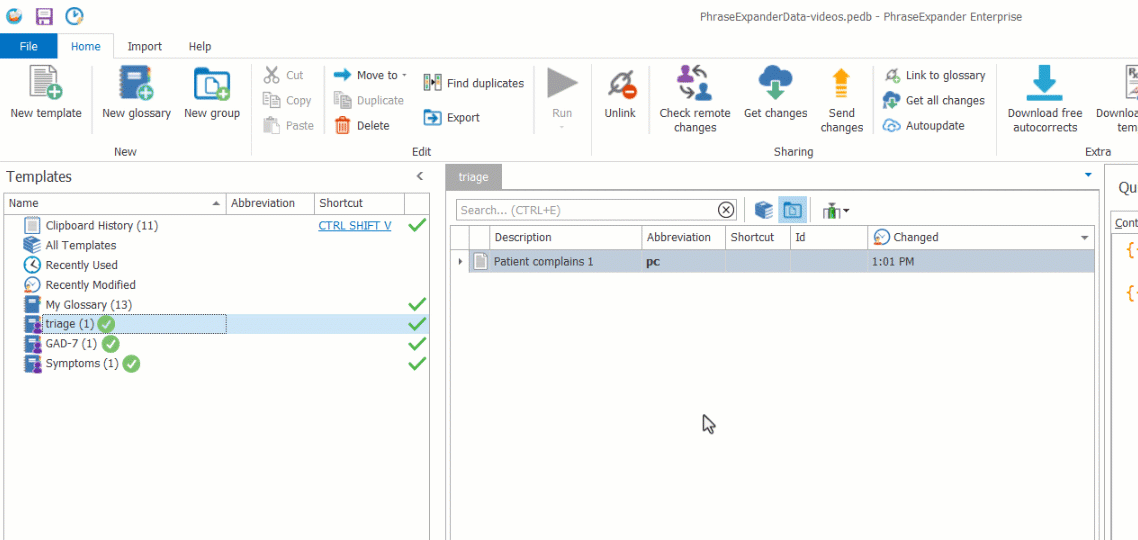Run Find duplicates
1138x540 pixels.
click(473, 83)
